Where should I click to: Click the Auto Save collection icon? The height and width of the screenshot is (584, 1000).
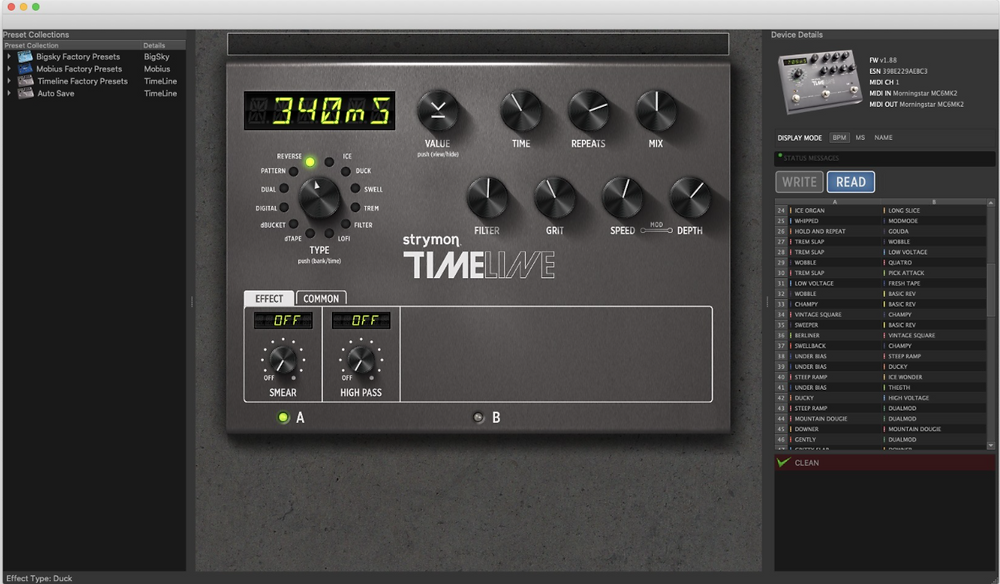26,93
